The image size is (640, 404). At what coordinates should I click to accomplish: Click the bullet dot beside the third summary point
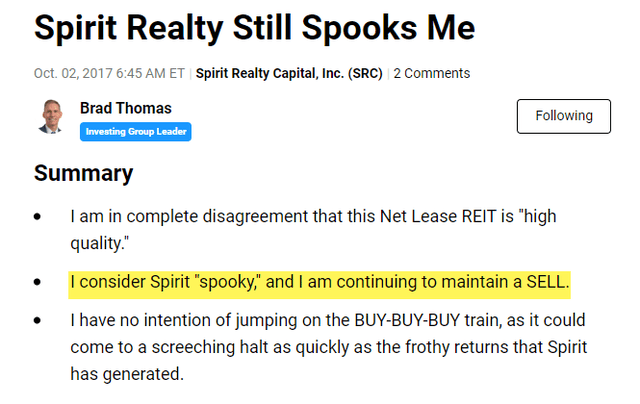point(39,324)
